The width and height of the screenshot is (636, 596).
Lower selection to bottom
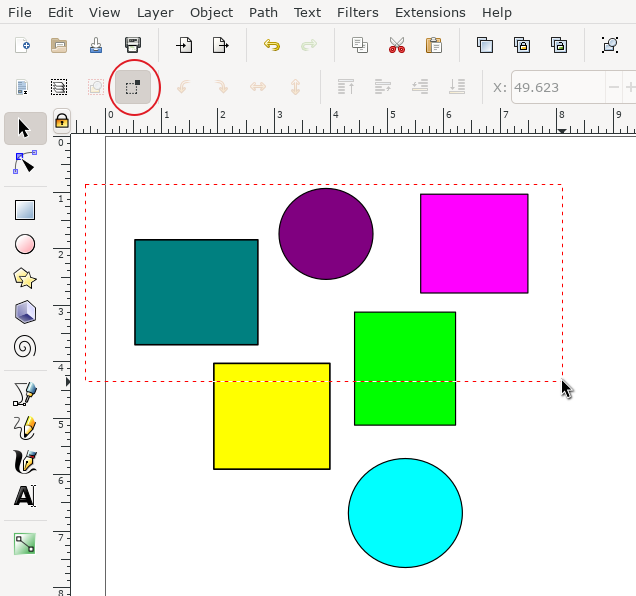point(457,87)
